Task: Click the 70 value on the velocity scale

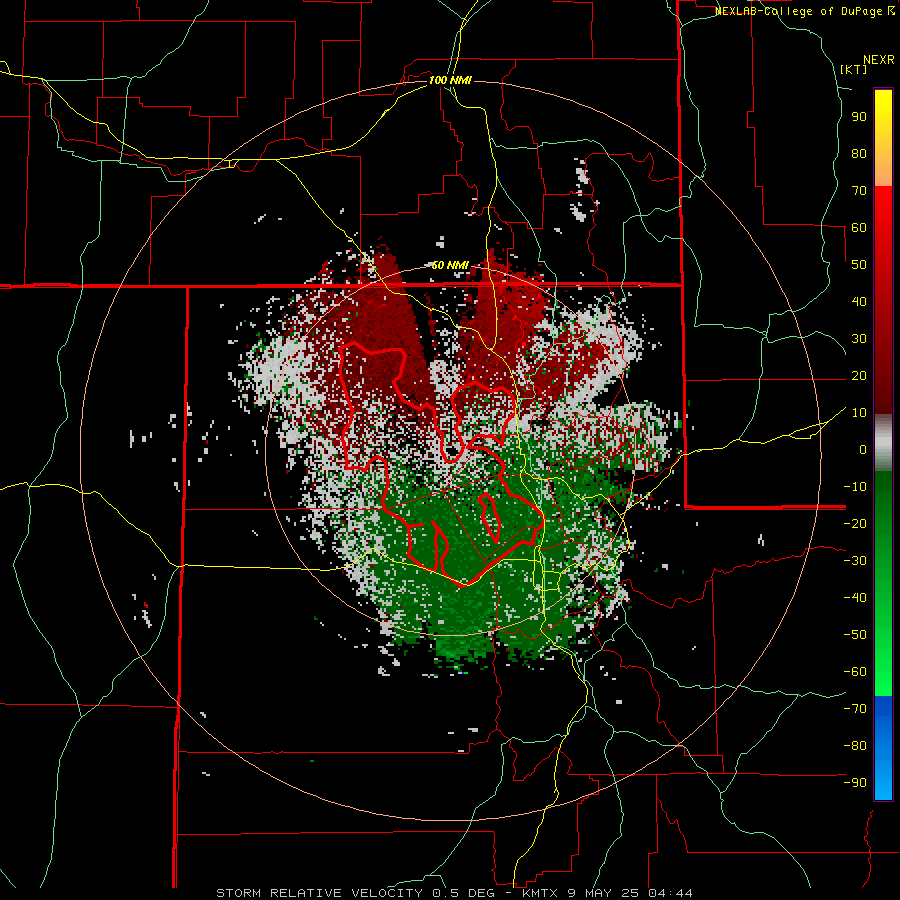Action: point(859,191)
